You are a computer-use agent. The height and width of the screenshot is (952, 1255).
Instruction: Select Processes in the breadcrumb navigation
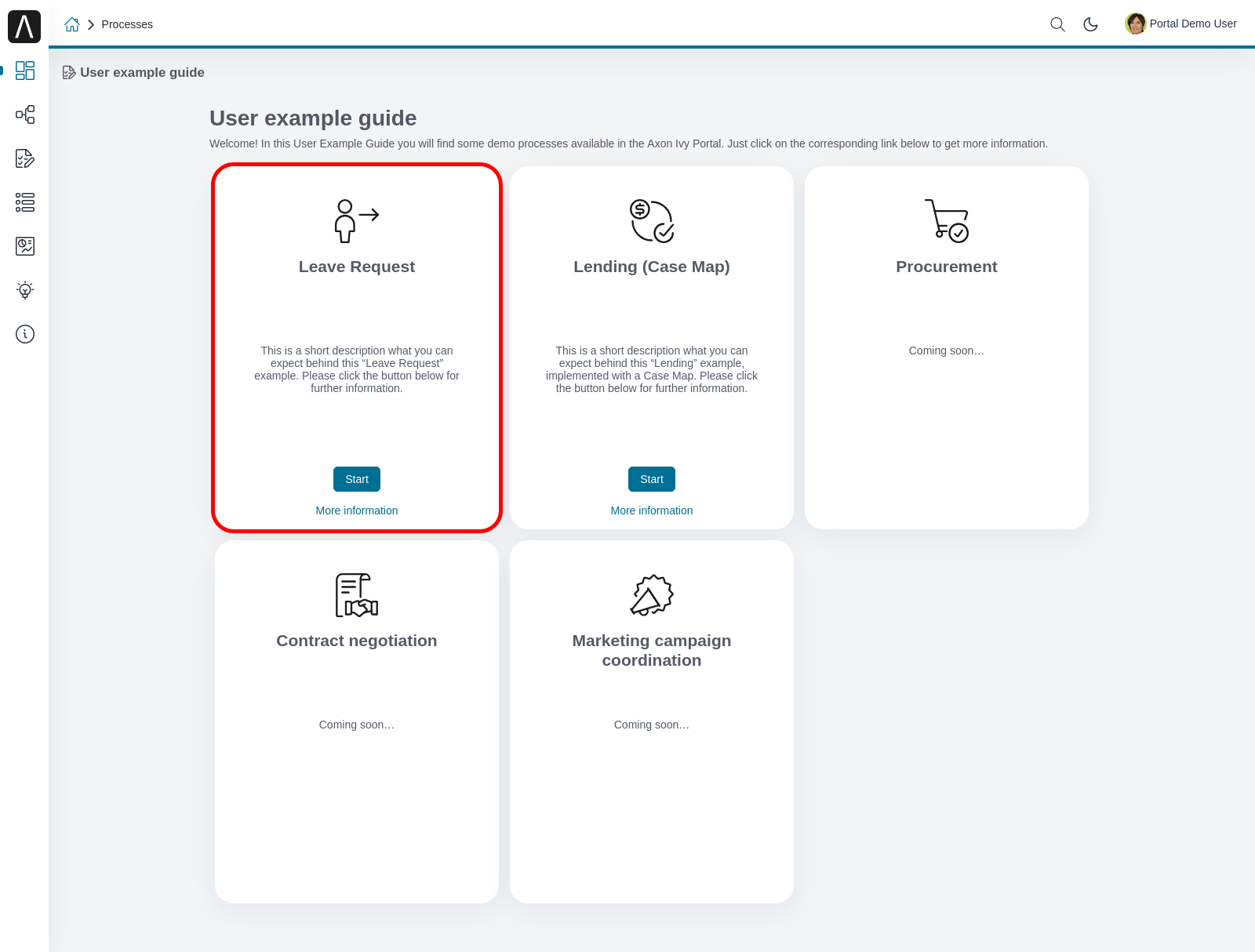coord(127,24)
